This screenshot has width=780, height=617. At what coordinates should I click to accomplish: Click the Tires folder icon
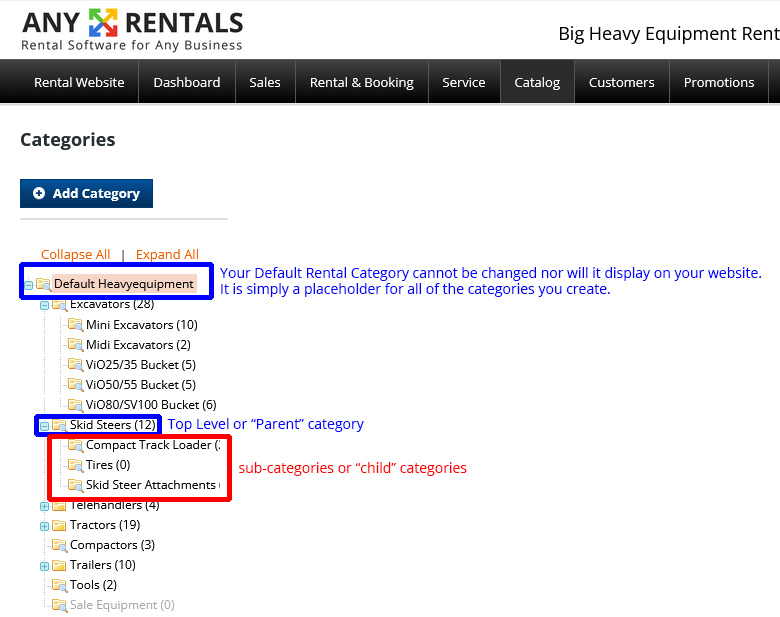(x=75, y=465)
